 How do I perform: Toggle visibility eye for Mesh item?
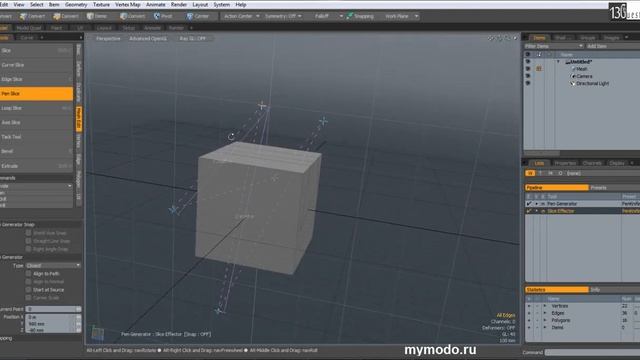(x=528, y=69)
